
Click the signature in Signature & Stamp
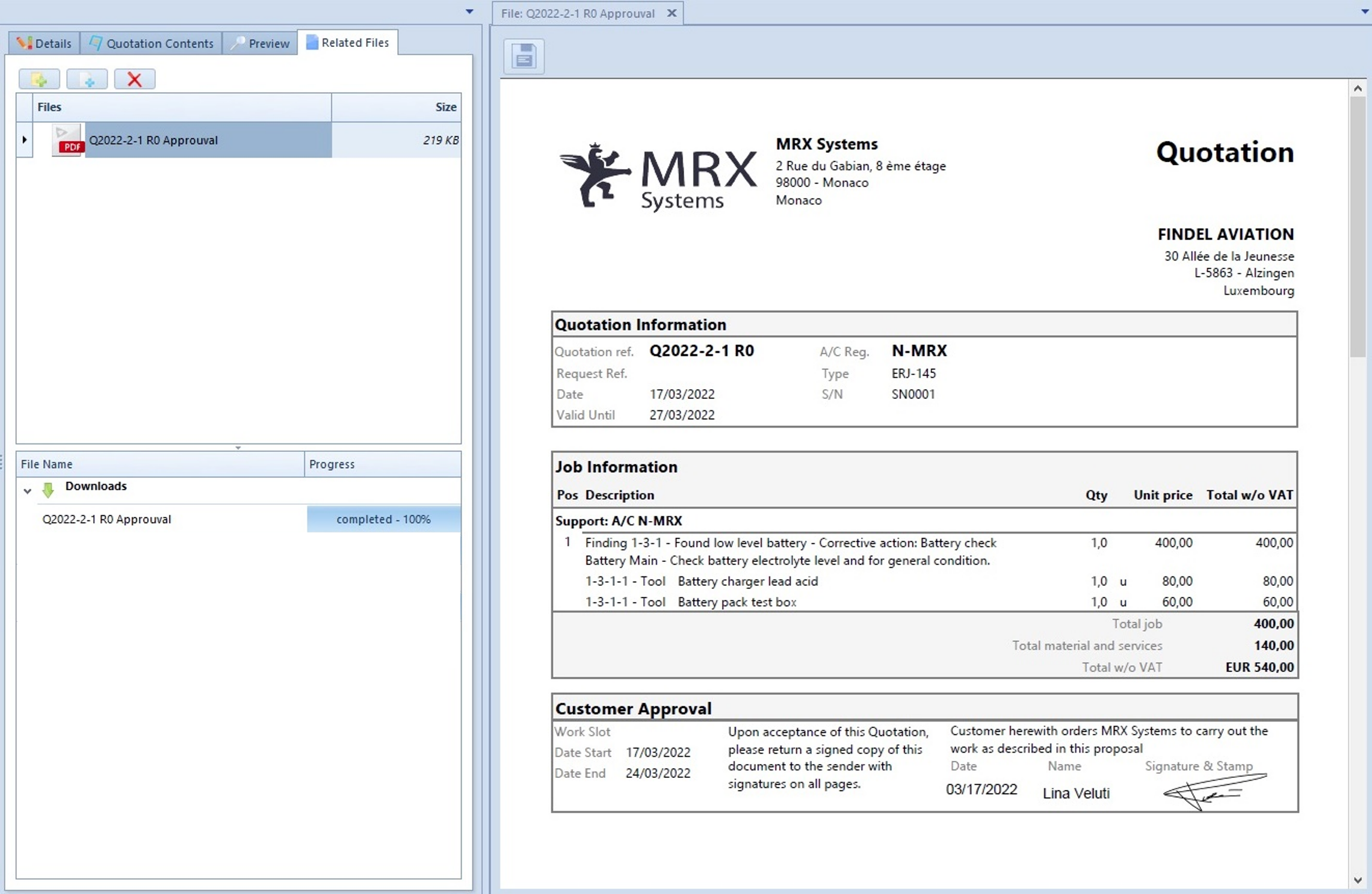pyautogui.click(x=1215, y=792)
